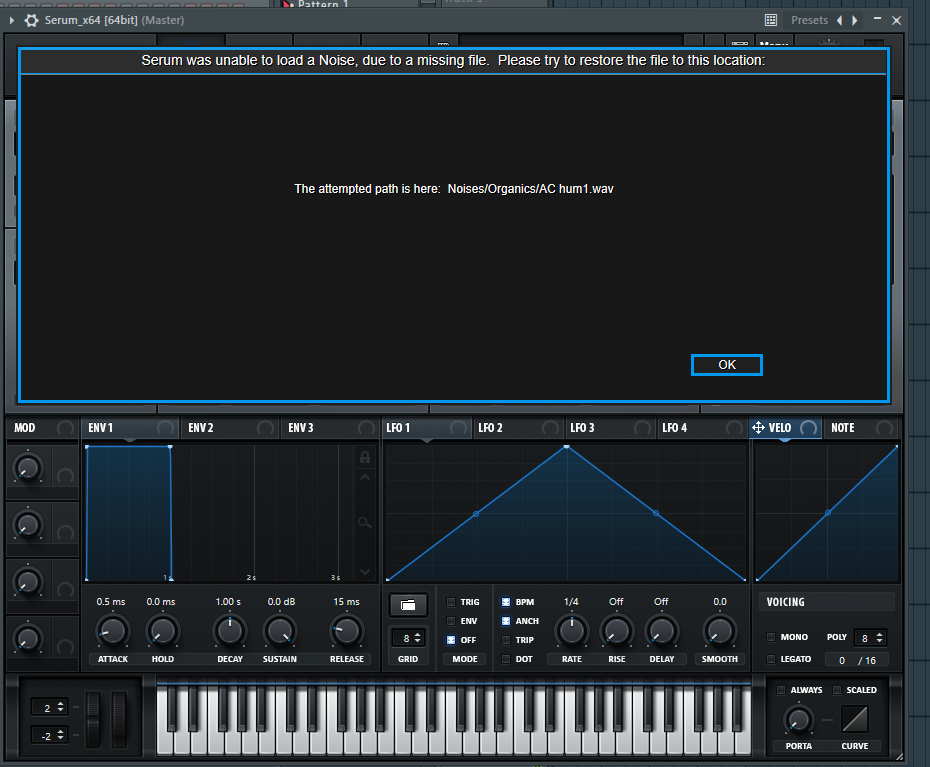Viewport: 930px width, 767px height.
Task: Click the third MOD macro knob
Action: tap(27, 583)
